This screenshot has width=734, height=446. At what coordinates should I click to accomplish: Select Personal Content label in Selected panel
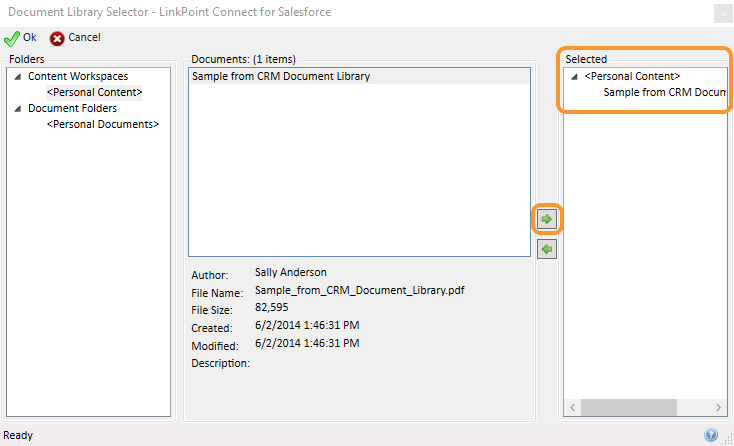click(x=632, y=76)
